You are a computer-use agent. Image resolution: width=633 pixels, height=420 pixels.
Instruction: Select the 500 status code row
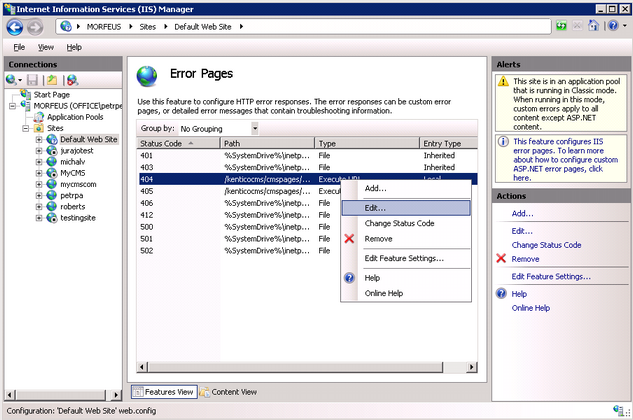click(x=308, y=227)
